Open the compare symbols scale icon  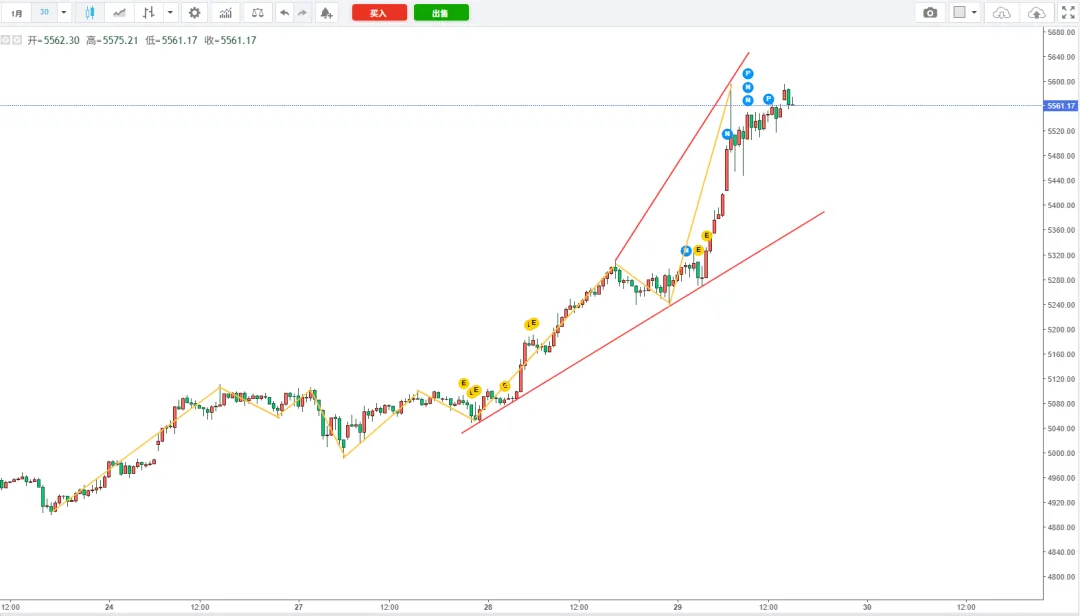(x=258, y=12)
